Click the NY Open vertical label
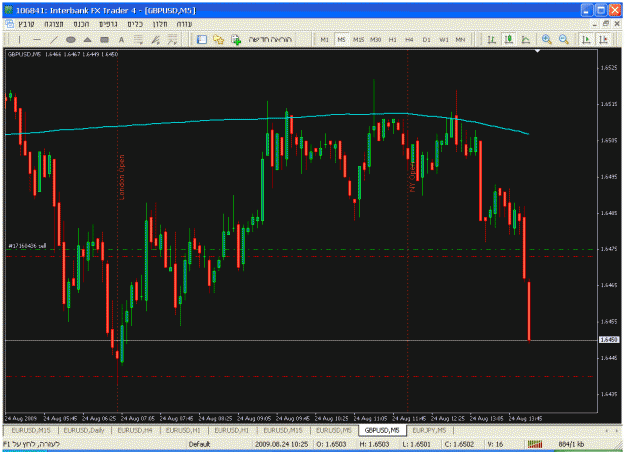Image resolution: width=625 pixels, height=452 pixels. [x=413, y=177]
